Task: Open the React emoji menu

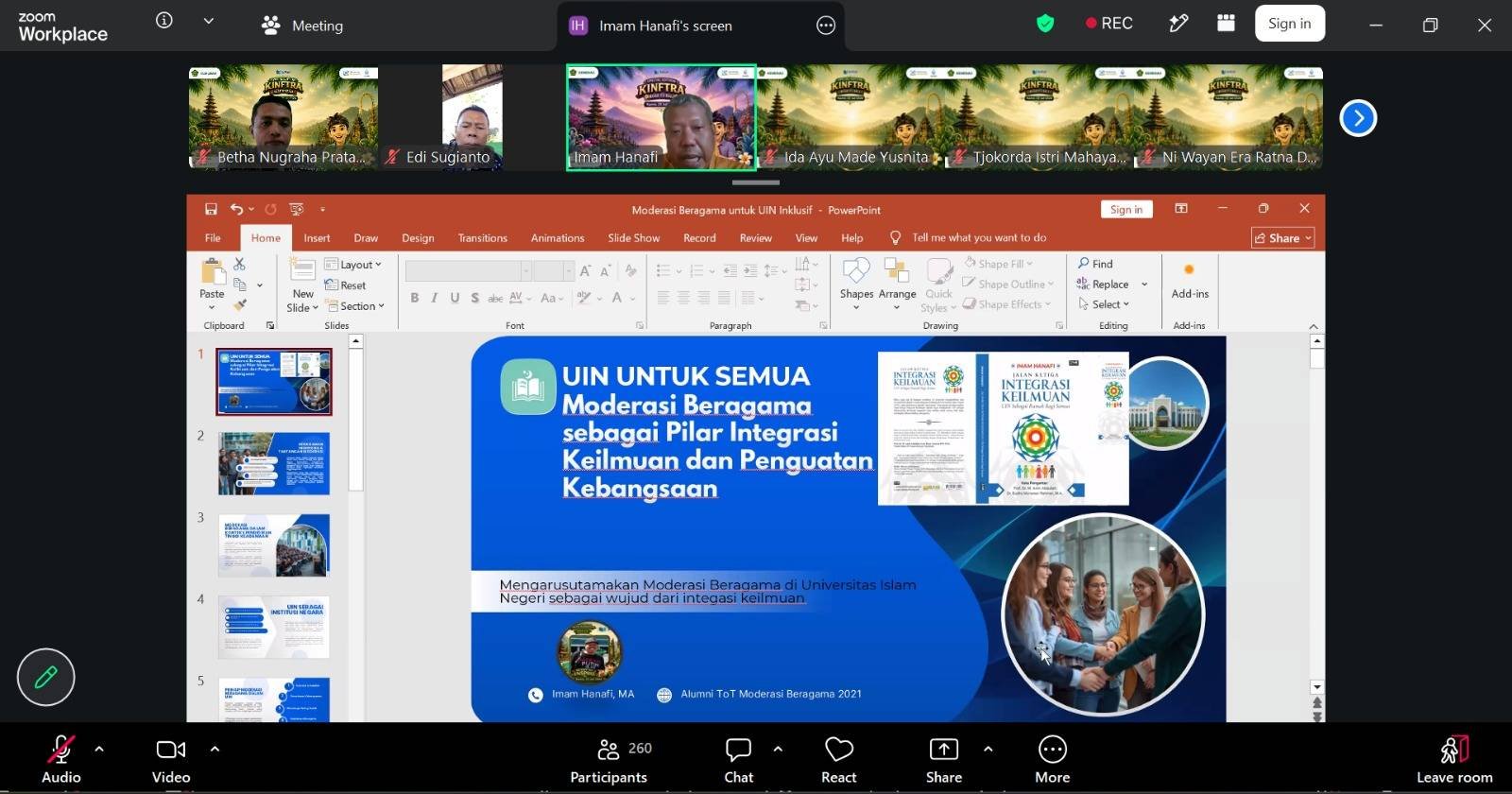Action: [x=839, y=760]
